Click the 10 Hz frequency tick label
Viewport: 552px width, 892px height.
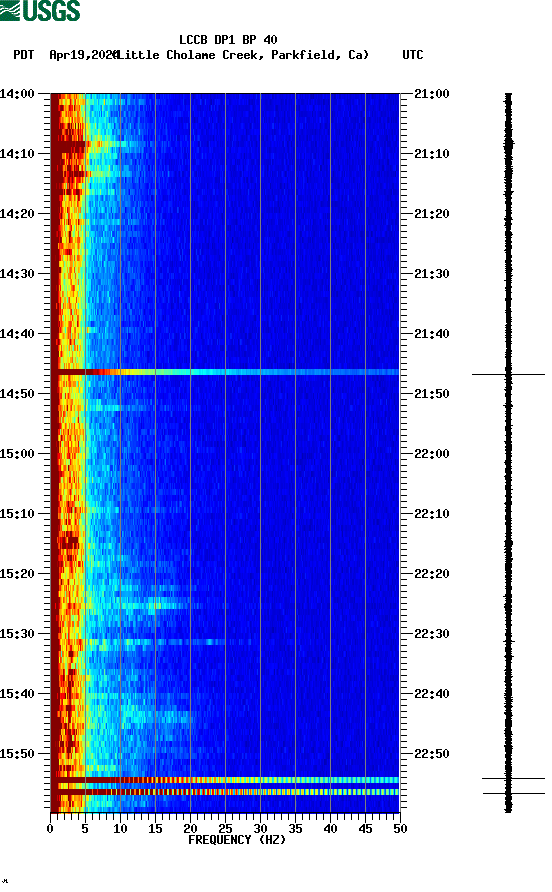[x=120, y=829]
